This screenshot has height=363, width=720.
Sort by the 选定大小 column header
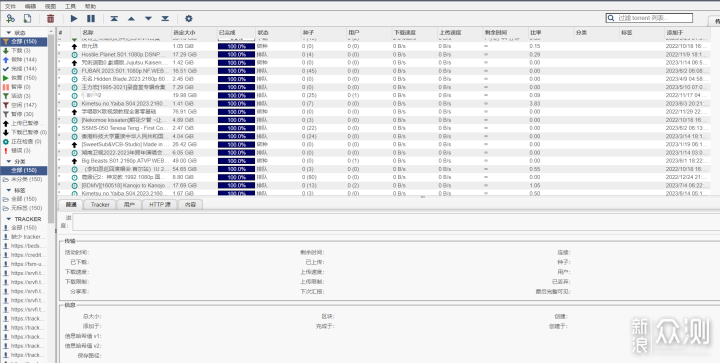coord(194,33)
